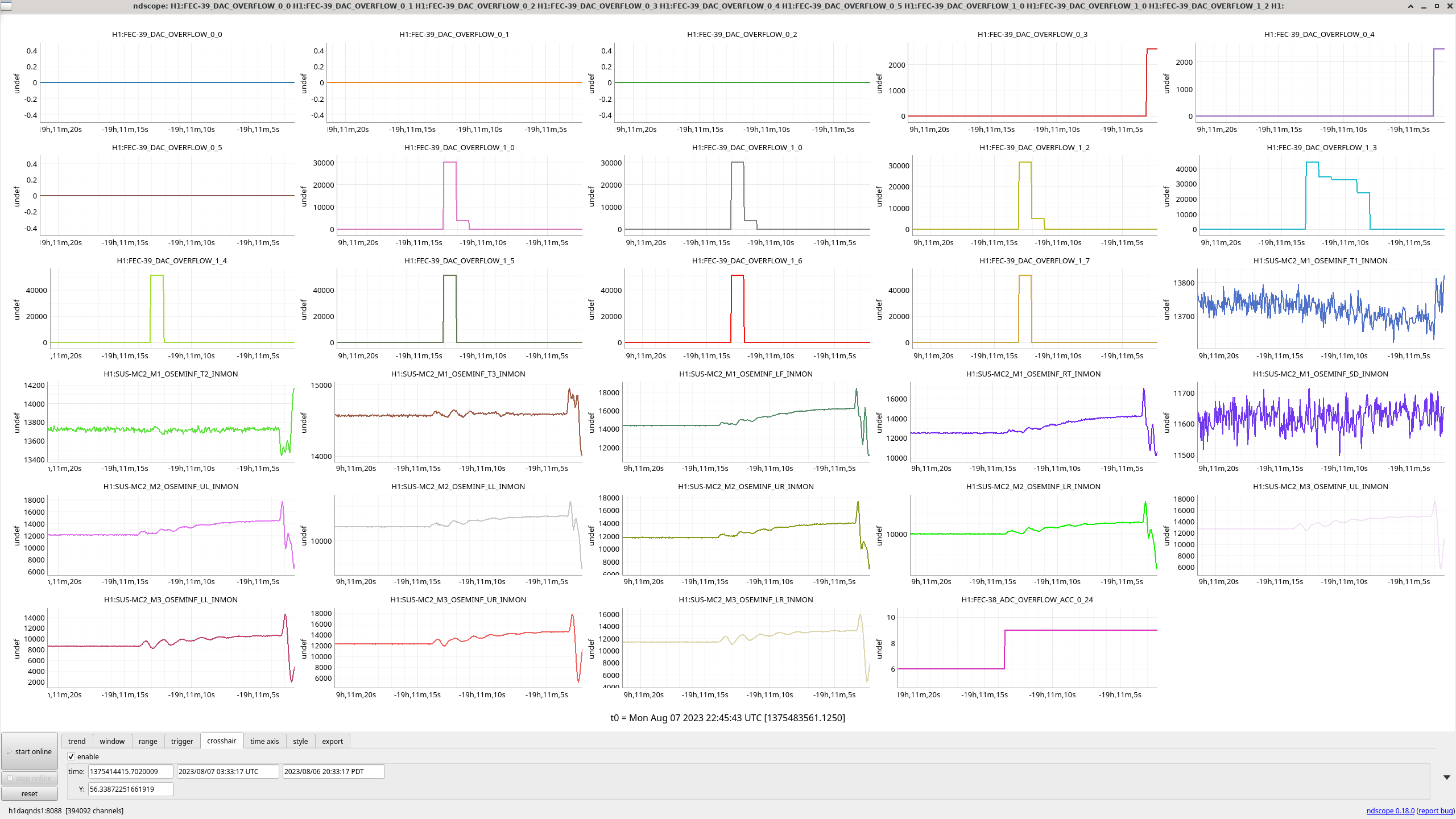Open the ndscope 0.18.0 link
This screenshot has width=1456, height=819.
[1390, 810]
